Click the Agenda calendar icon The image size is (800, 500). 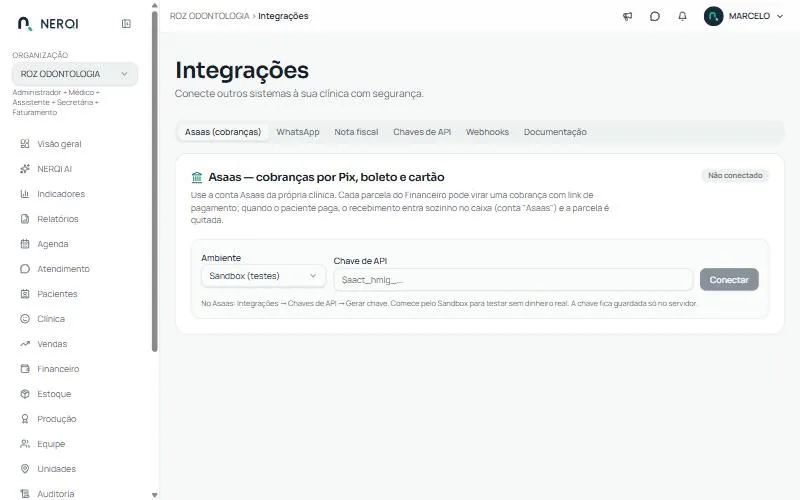[x=24, y=244]
